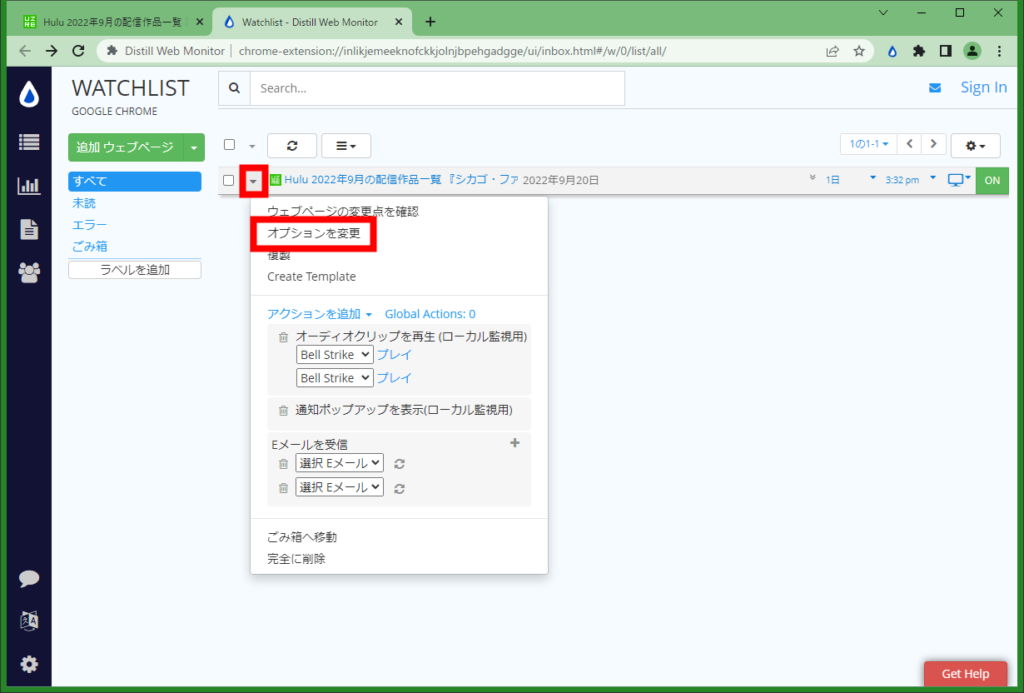Open the device monitor dropdown on the row
The height and width of the screenshot is (693, 1024).
[957, 180]
